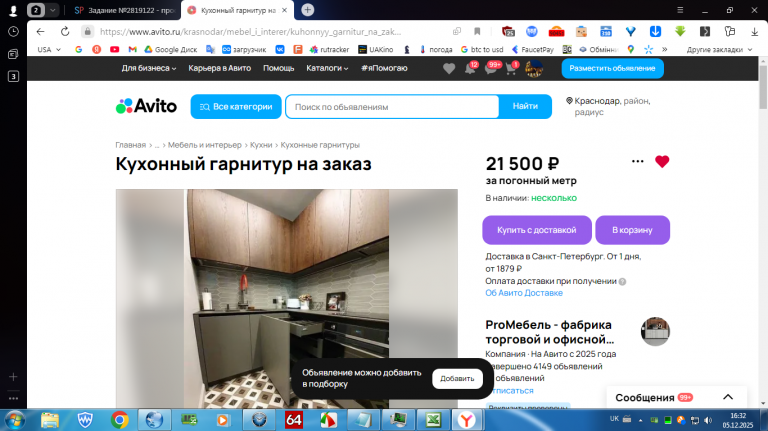Launch Google Chrome from the taskbar

pos(120,420)
